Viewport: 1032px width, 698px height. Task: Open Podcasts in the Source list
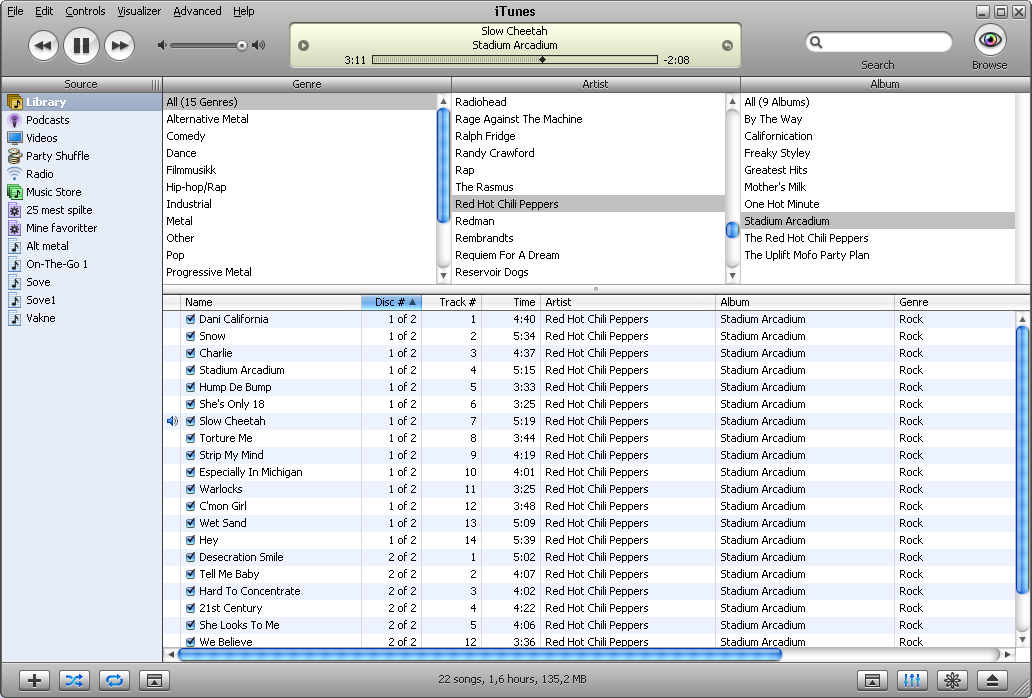(82, 120)
